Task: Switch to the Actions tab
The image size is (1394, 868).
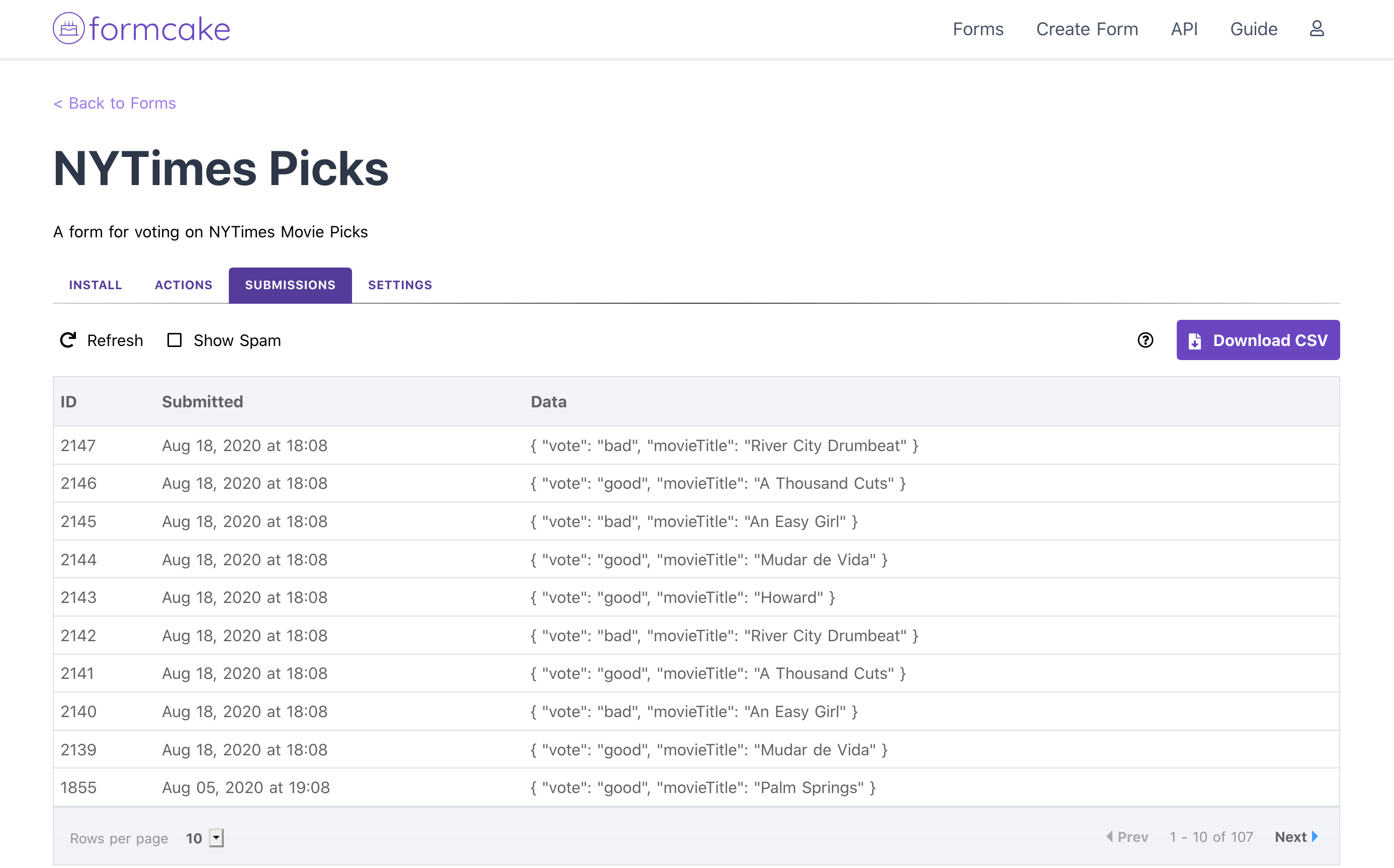Action: 184,285
